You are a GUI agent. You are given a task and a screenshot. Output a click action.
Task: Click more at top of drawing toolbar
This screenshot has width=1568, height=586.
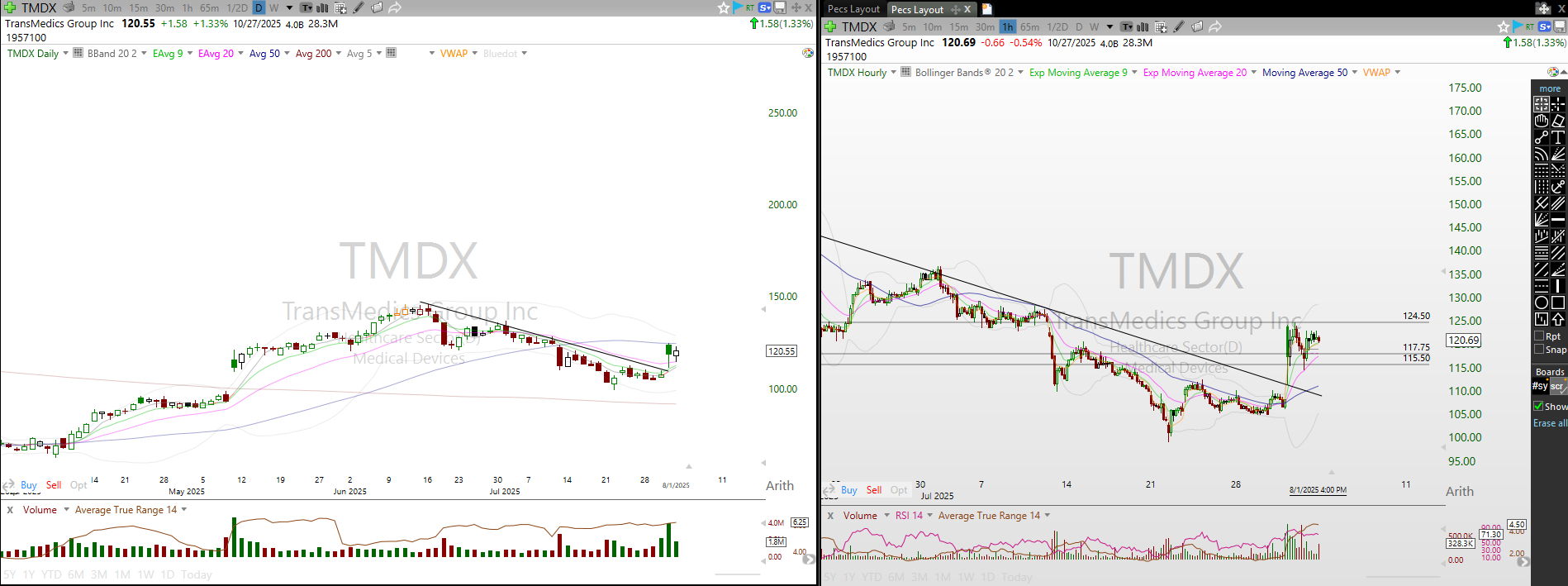coord(1550,88)
